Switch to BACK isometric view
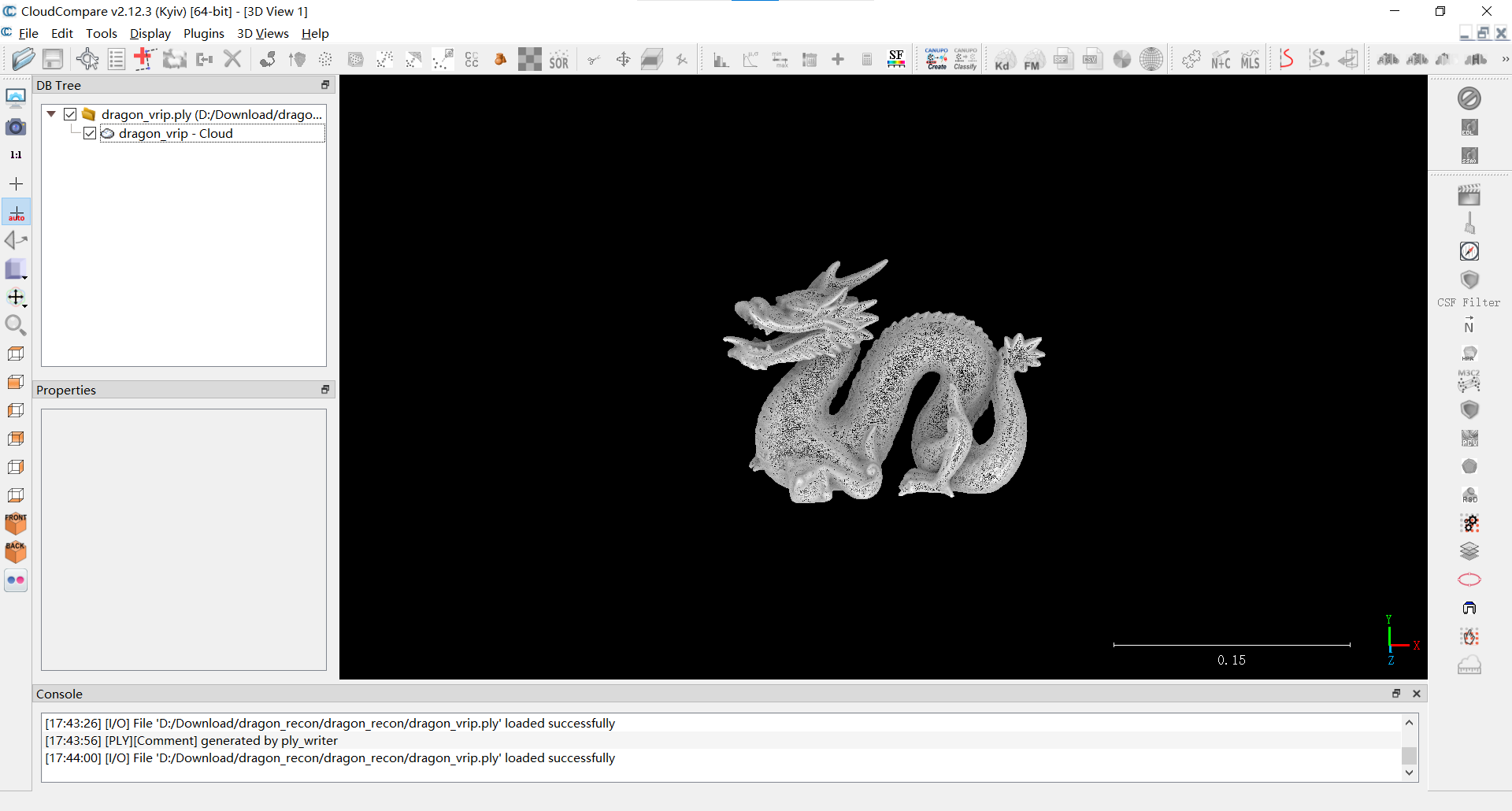The image size is (1512, 811). click(16, 552)
